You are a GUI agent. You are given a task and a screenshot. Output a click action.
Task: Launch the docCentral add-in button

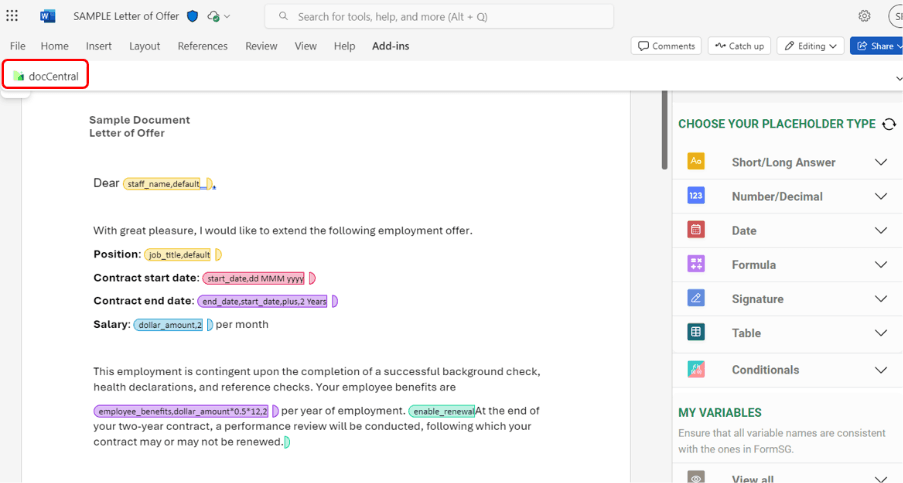pos(46,76)
